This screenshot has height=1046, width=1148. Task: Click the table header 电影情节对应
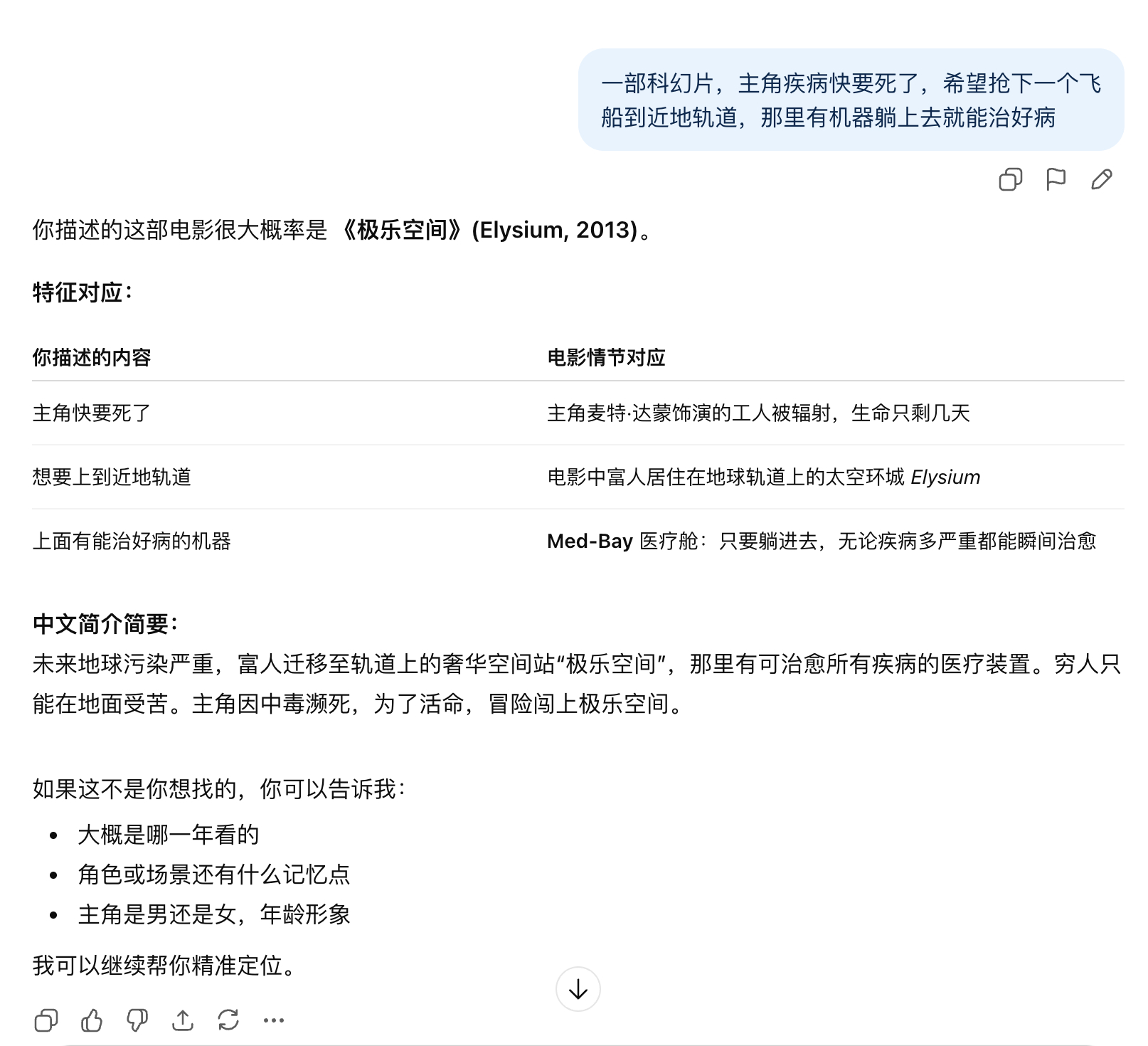click(606, 357)
